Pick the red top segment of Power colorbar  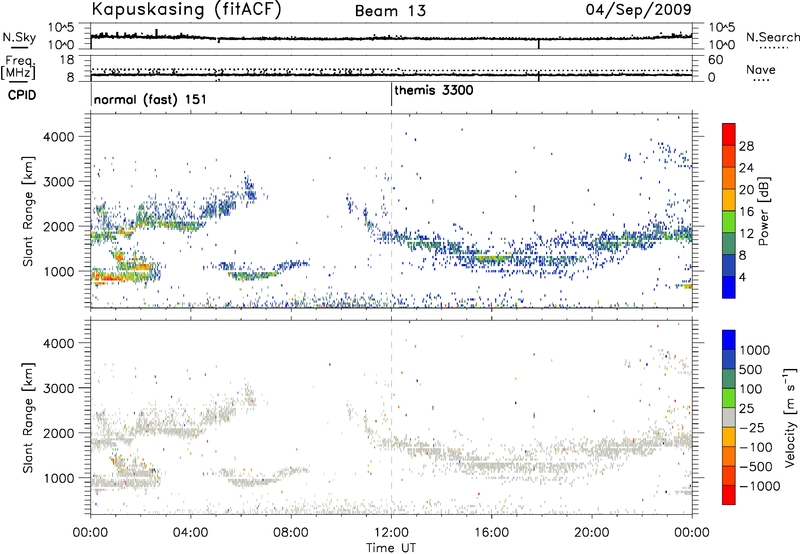729,134
